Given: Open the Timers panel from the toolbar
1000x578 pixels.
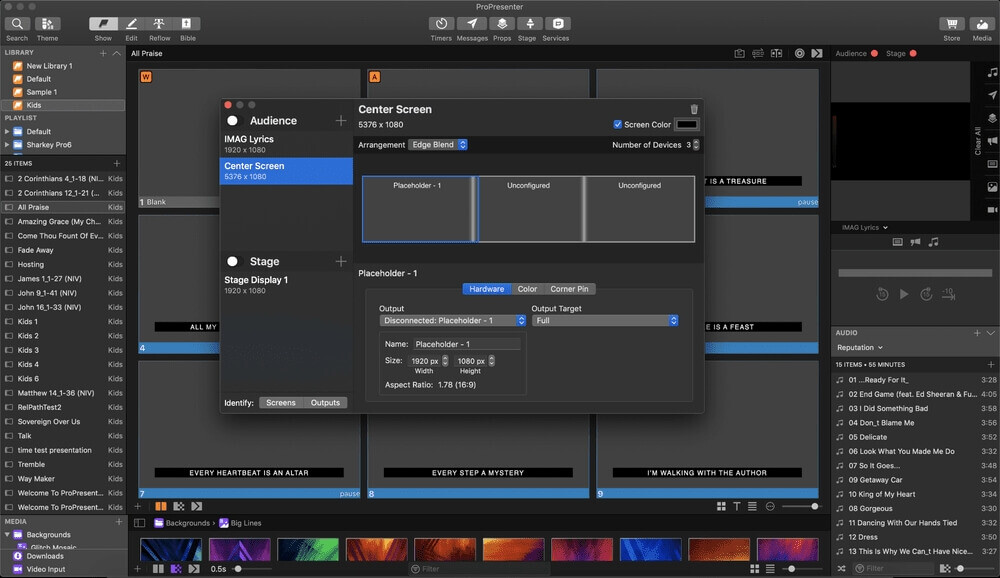Looking at the screenshot, I should click(441, 22).
